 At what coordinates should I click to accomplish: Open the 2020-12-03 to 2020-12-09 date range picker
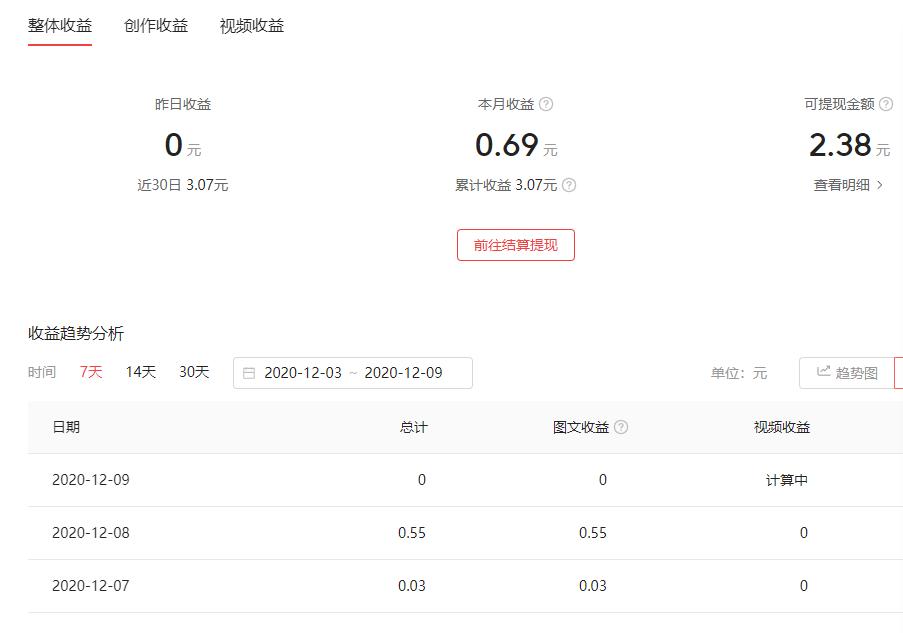click(x=355, y=372)
